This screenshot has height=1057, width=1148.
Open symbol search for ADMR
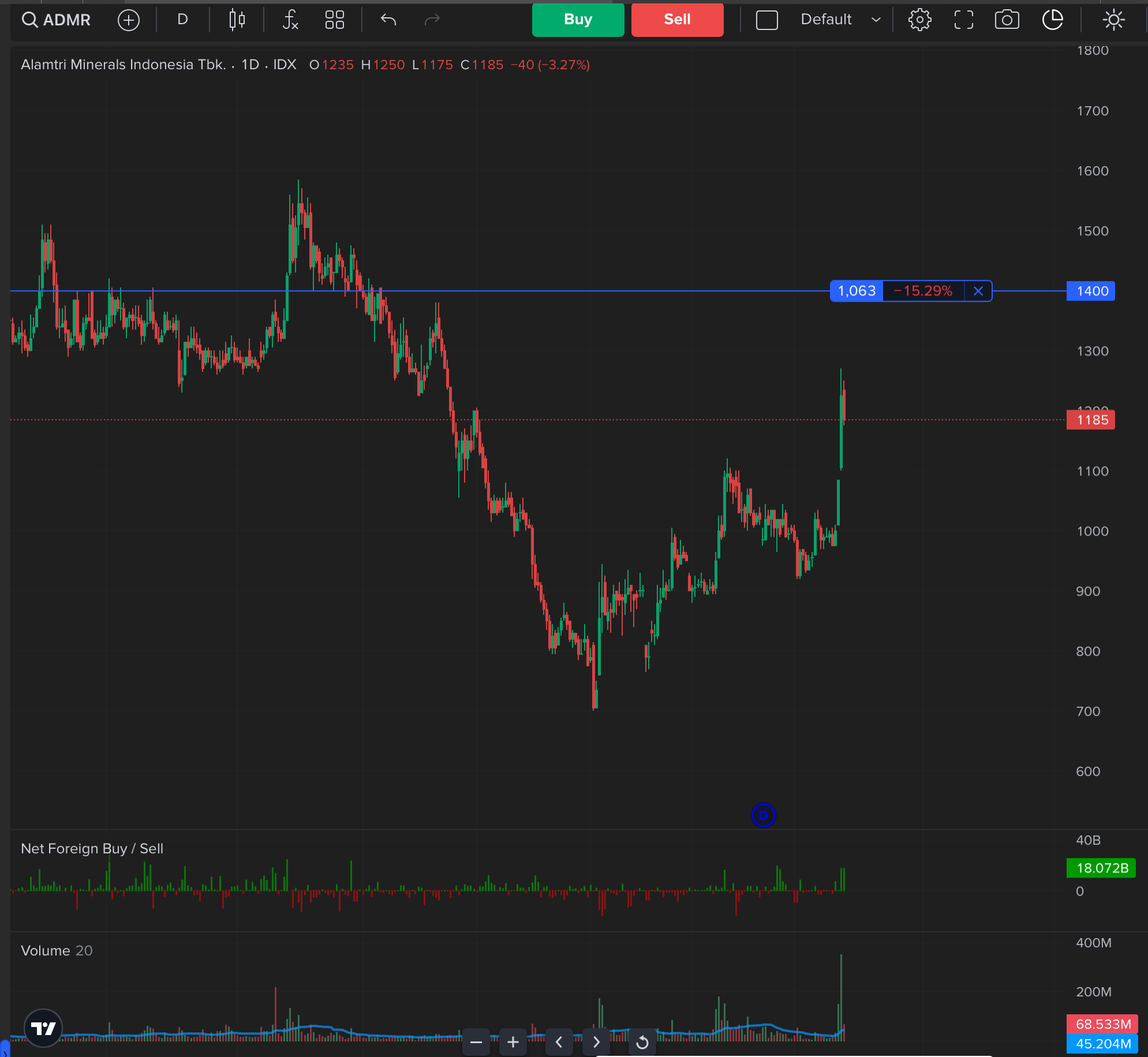click(x=56, y=20)
